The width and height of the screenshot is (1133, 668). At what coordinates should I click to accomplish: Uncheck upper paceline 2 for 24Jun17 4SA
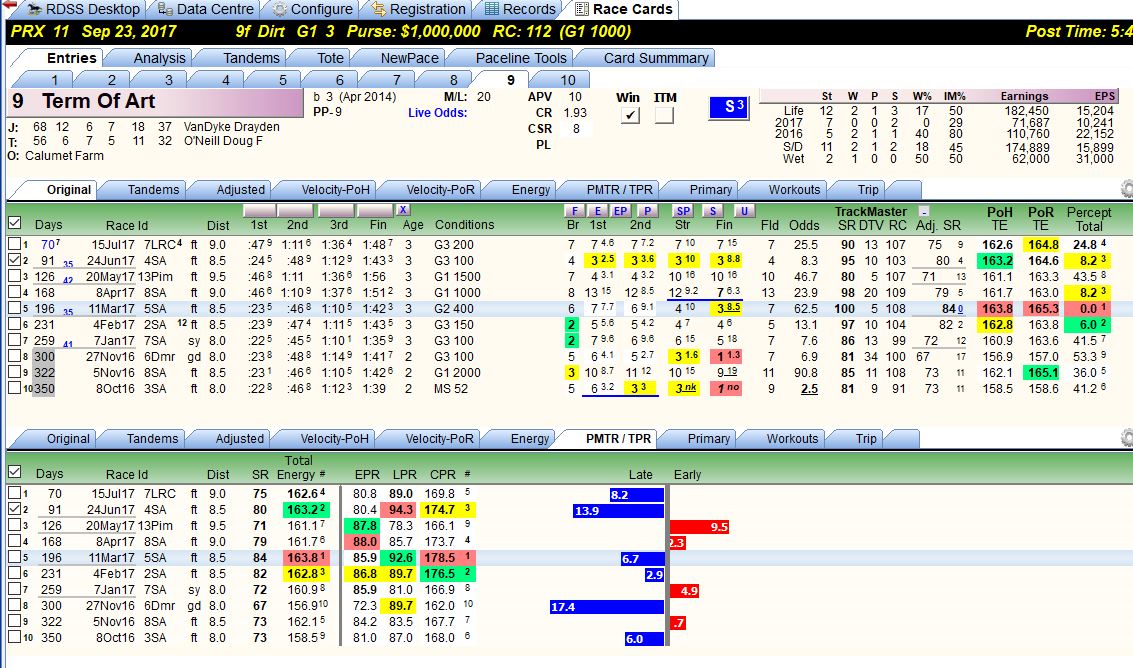[14, 260]
